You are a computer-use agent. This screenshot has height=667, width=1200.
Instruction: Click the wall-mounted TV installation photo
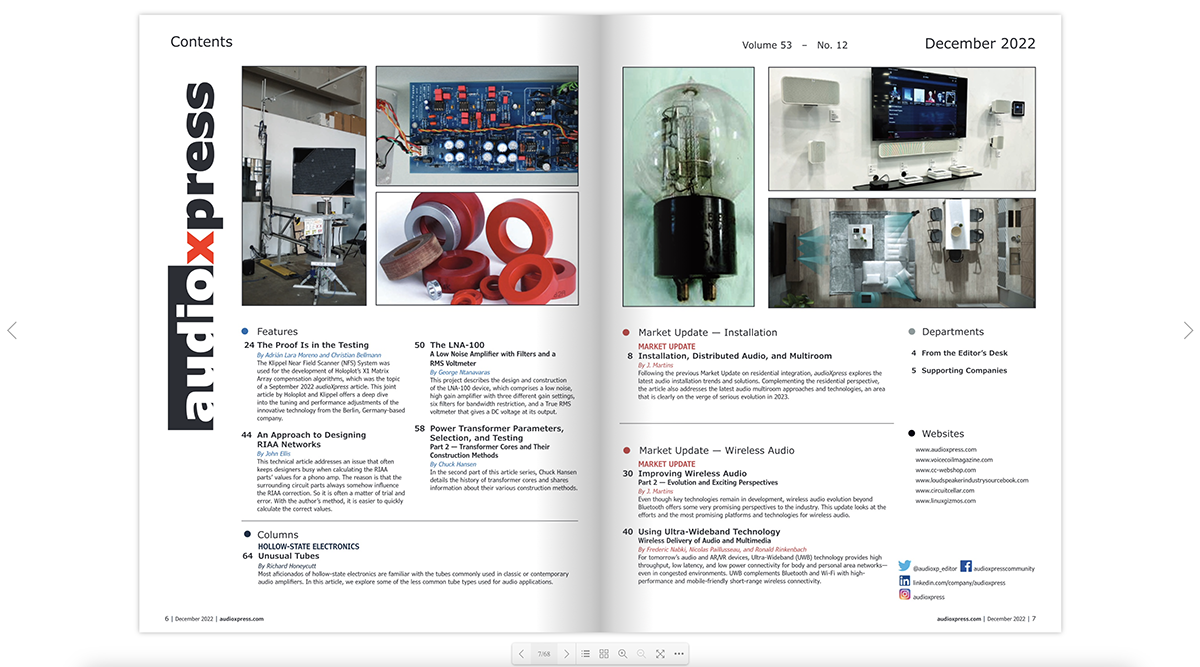click(x=902, y=129)
